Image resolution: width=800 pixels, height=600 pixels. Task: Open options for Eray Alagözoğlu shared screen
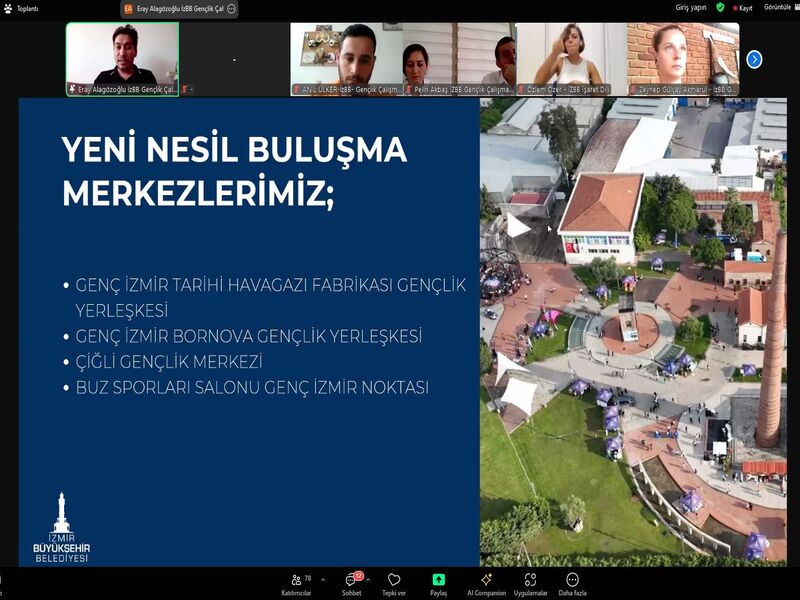[x=232, y=8]
